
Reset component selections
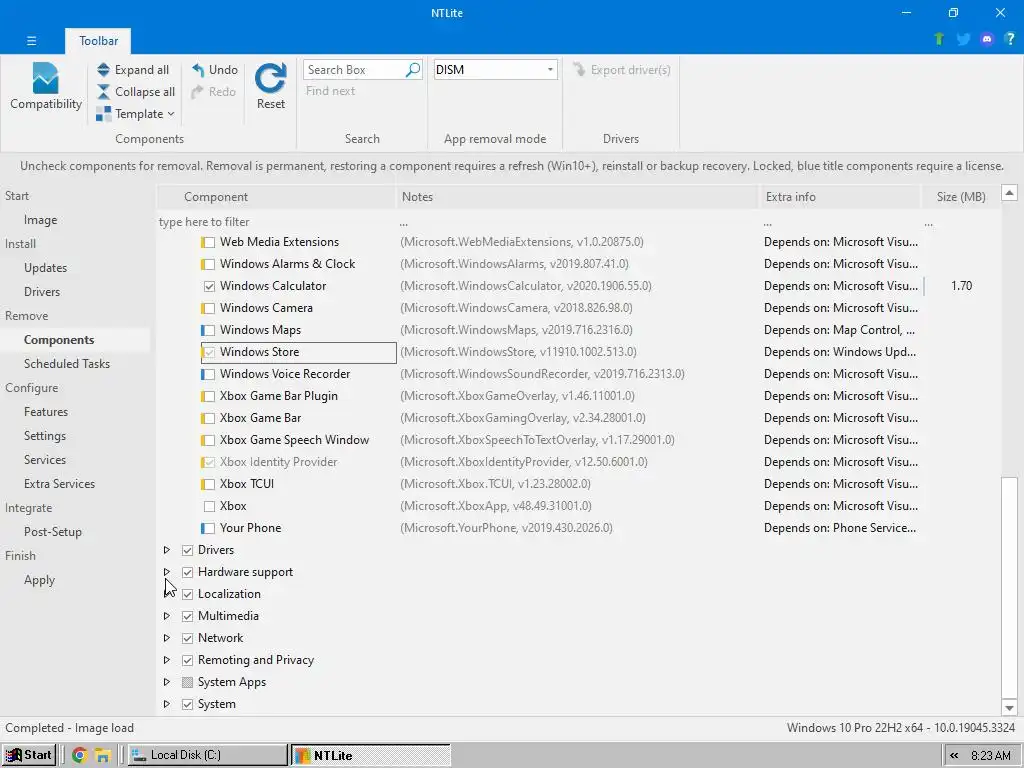click(270, 87)
